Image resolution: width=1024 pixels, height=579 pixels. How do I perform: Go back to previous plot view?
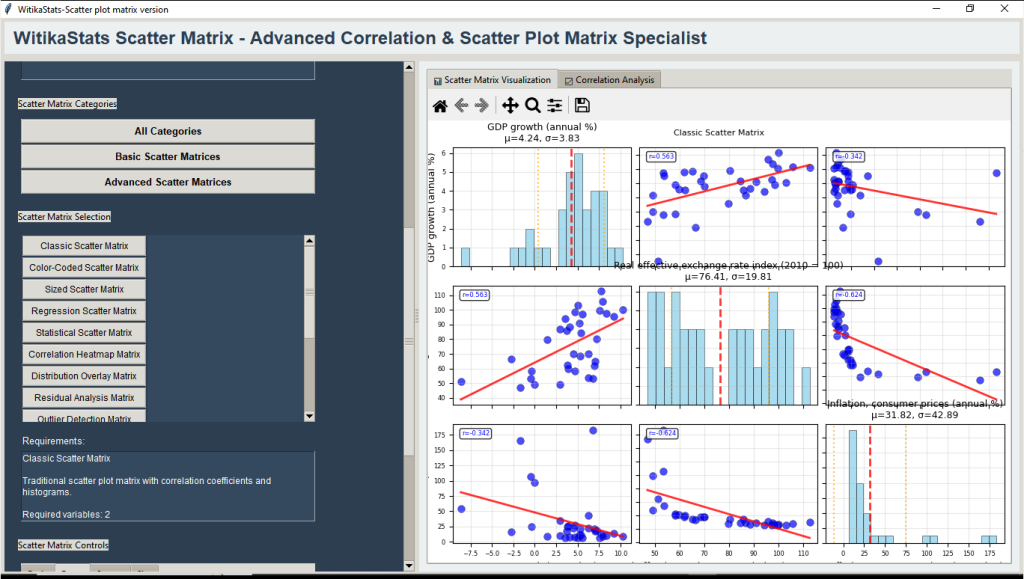pos(461,106)
